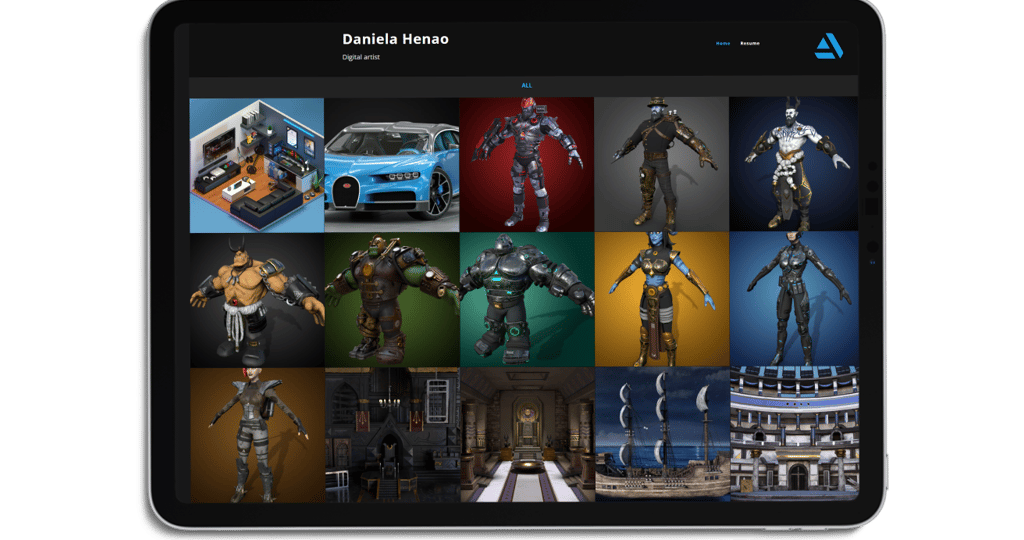1024x540 pixels.
Task: Select the ALL filter tab
Action: pos(526,86)
